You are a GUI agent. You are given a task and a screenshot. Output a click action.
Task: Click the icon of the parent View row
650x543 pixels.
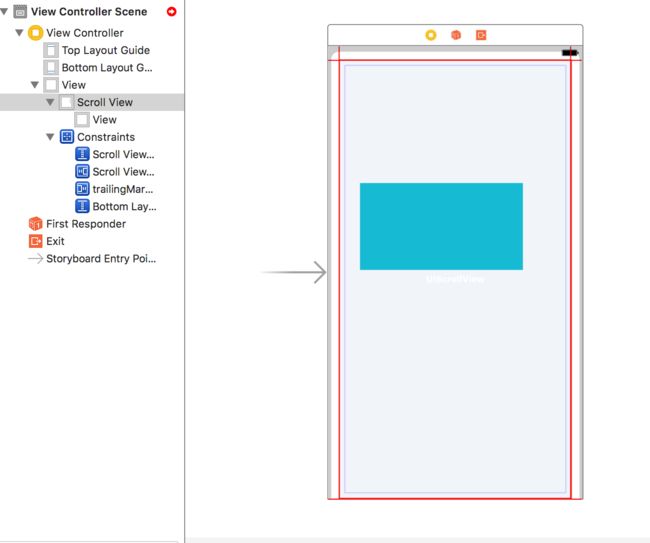51,85
